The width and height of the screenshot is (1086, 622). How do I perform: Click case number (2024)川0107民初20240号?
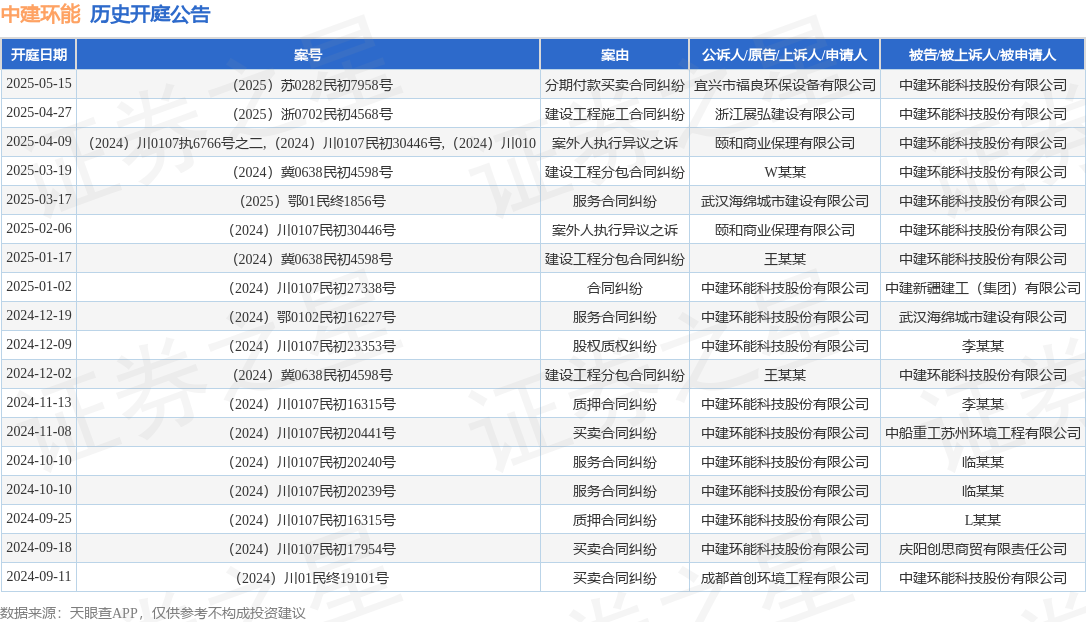(308, 463)
